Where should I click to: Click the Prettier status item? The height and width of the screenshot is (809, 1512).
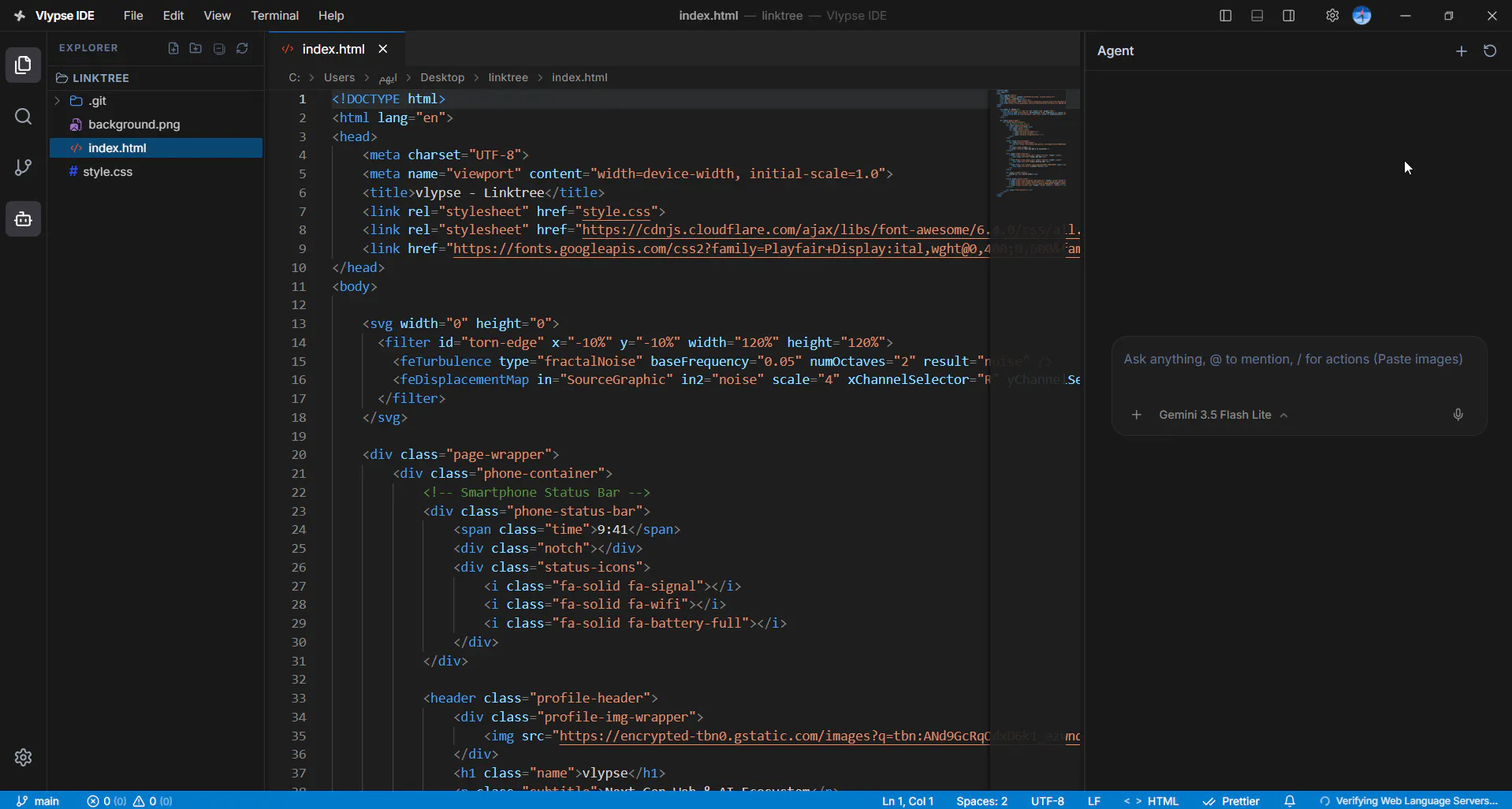point(1231,800)
